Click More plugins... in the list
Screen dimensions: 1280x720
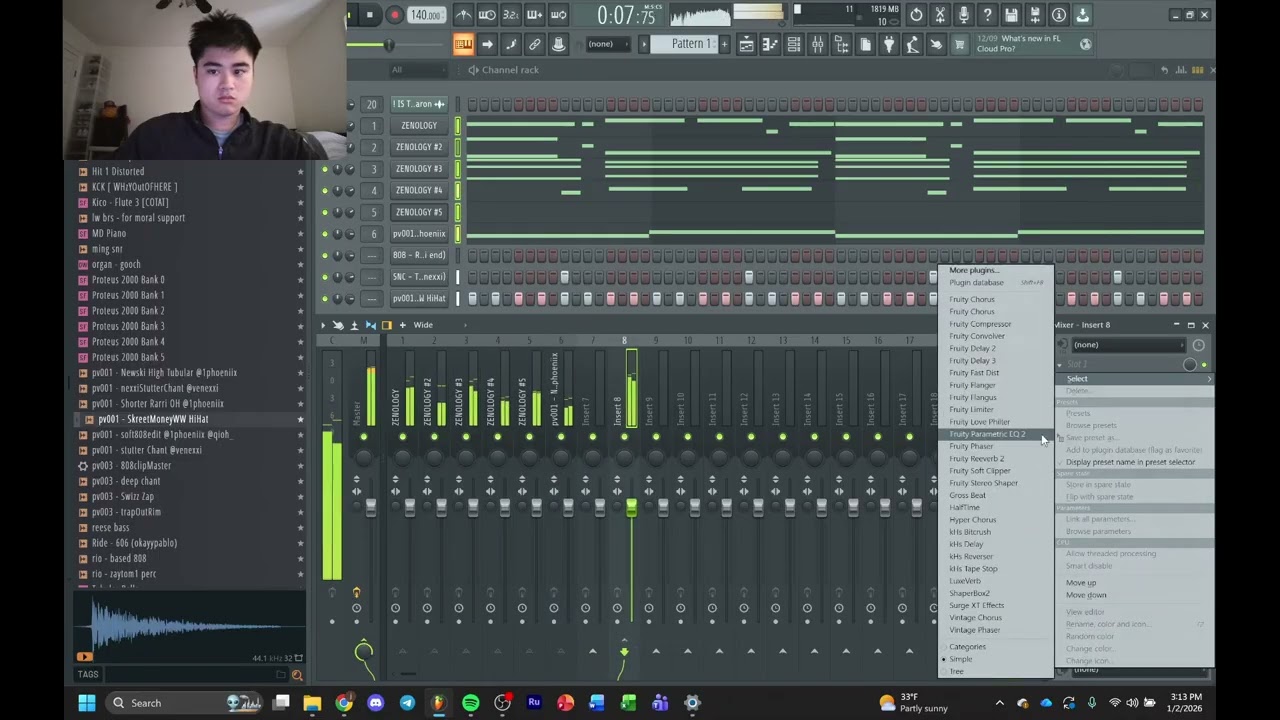pyautogui.click(x=996, y=270)
